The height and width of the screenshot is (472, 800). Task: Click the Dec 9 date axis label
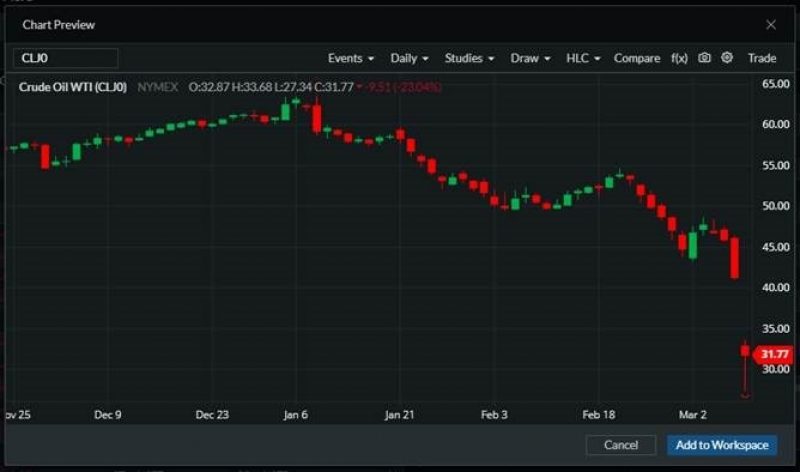click(108, 415)
